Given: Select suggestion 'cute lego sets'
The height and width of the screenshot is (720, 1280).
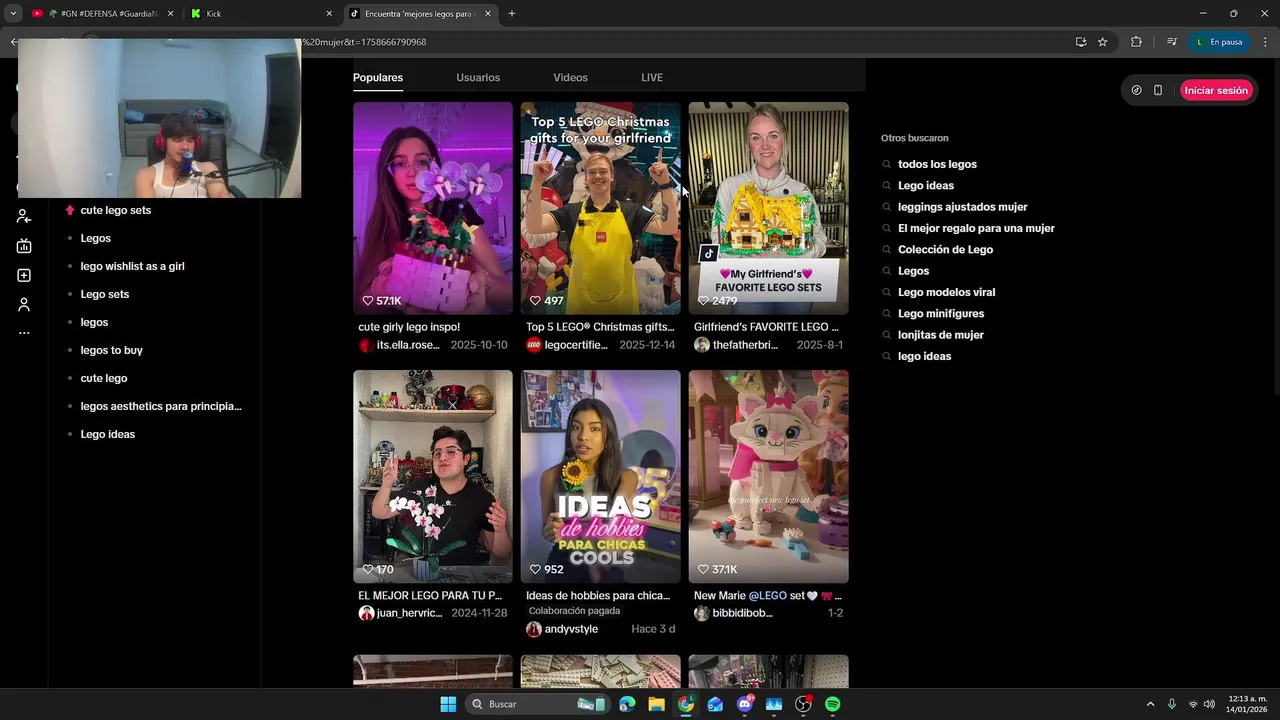Looking at the screenshot, I should (x=116, y=210).
